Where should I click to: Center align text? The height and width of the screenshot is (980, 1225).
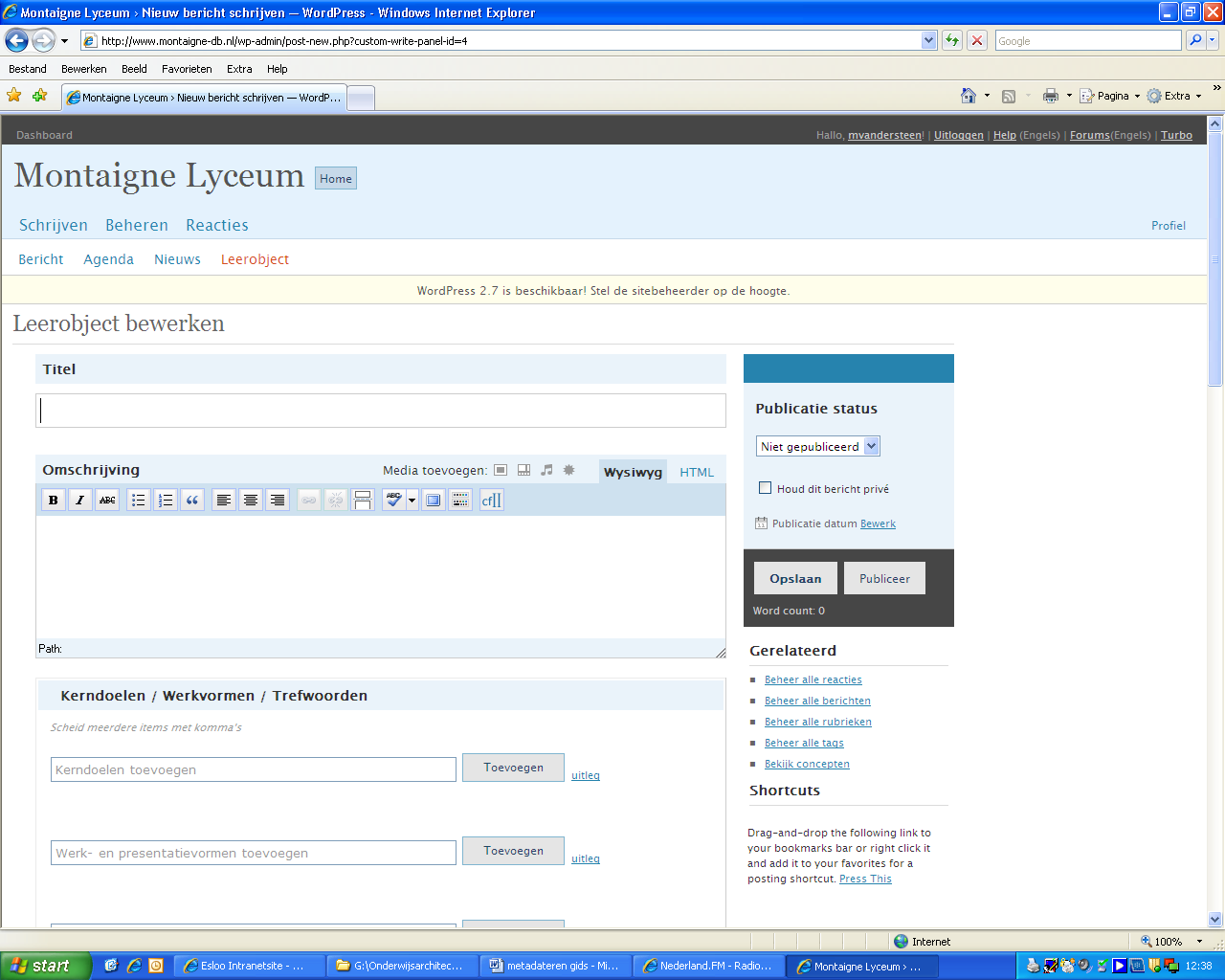coord(251,500)
